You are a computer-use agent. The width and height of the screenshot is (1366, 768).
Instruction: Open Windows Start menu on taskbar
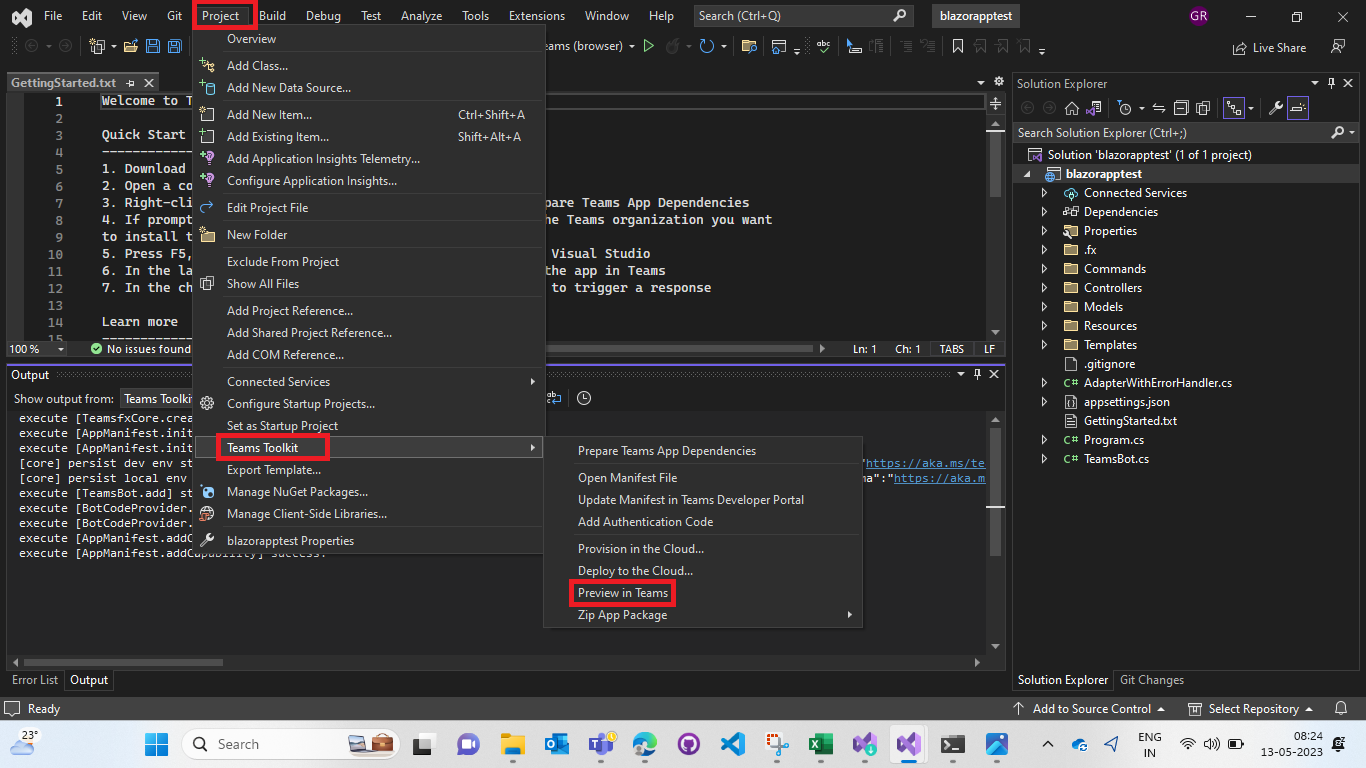click(x=156, y=744)
